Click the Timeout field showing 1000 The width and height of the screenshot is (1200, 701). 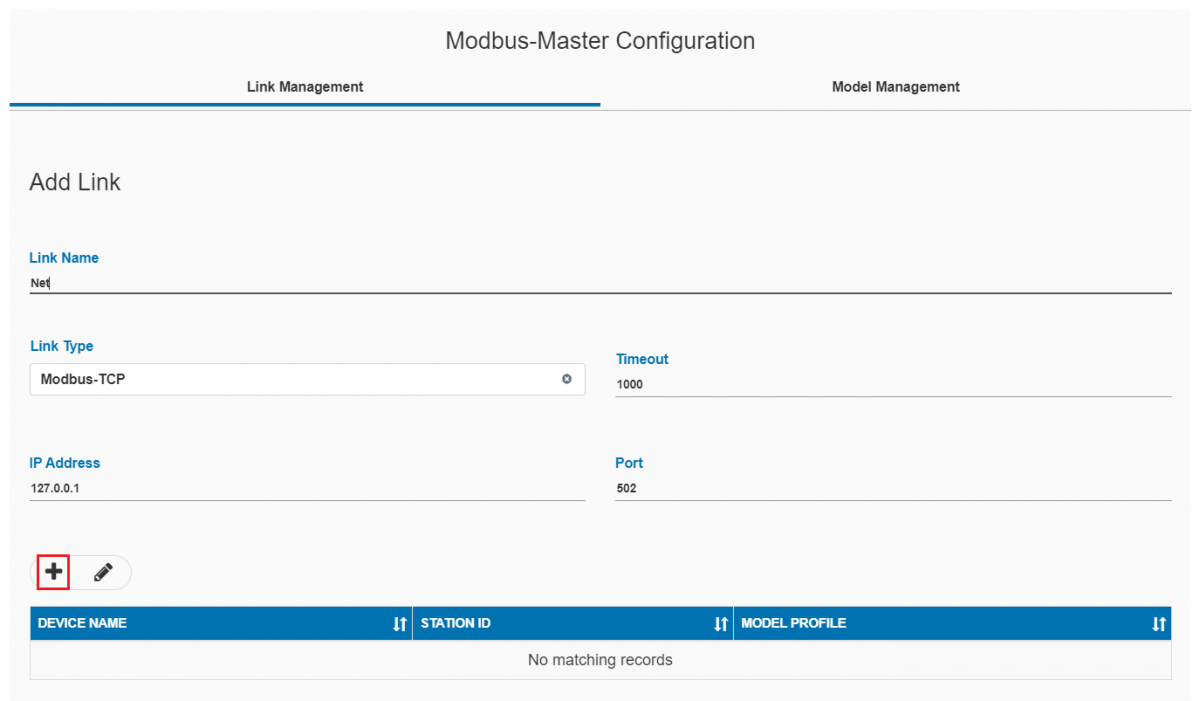(x=890, y=383)
